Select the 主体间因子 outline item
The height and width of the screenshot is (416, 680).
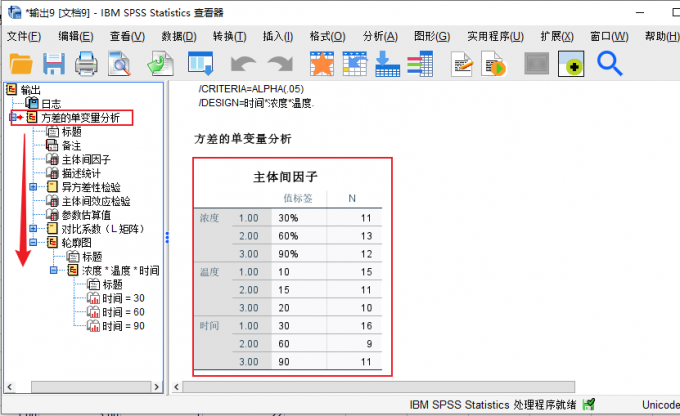click(86, 159)
